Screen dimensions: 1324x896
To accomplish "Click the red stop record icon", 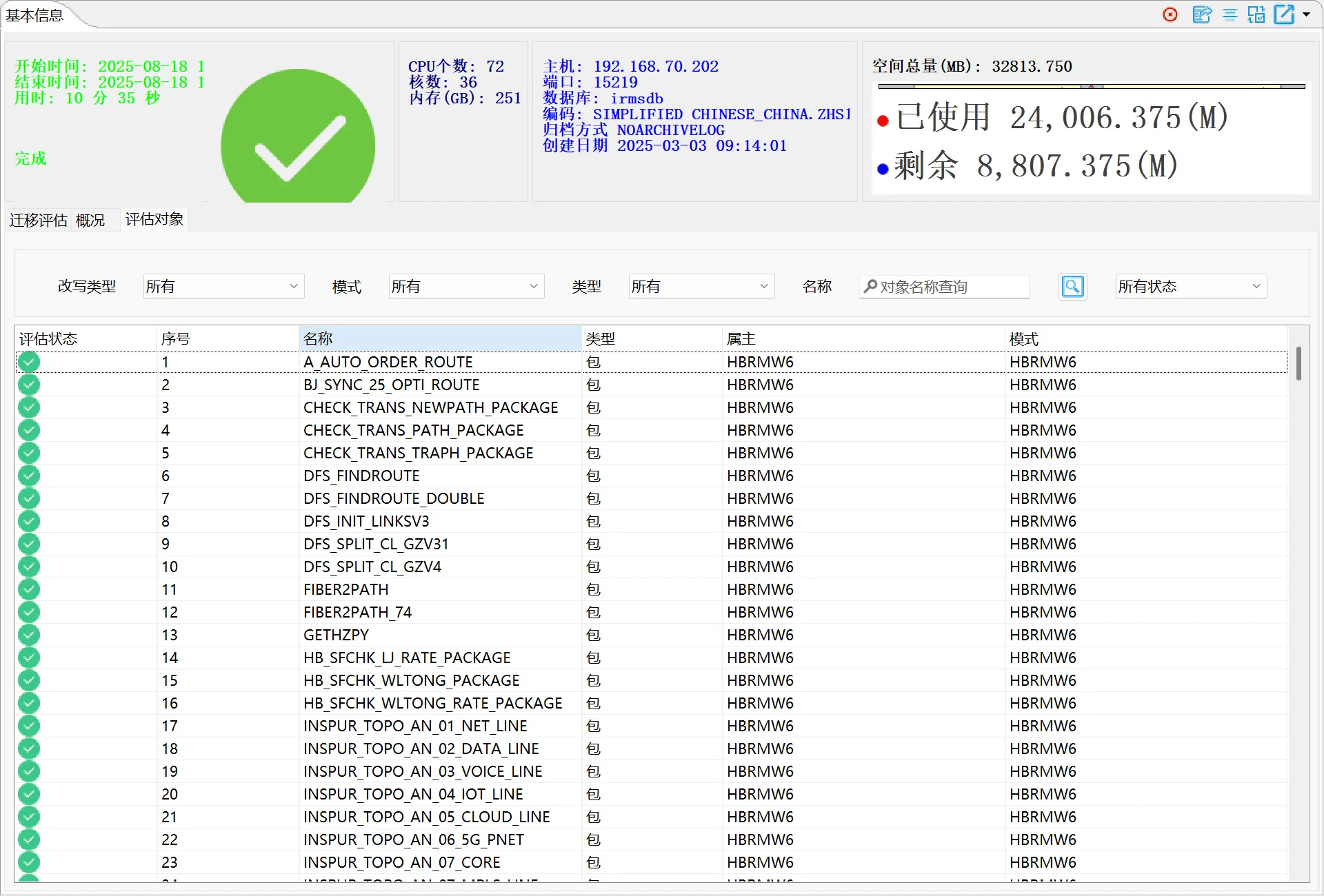I will pos(1170,14).
